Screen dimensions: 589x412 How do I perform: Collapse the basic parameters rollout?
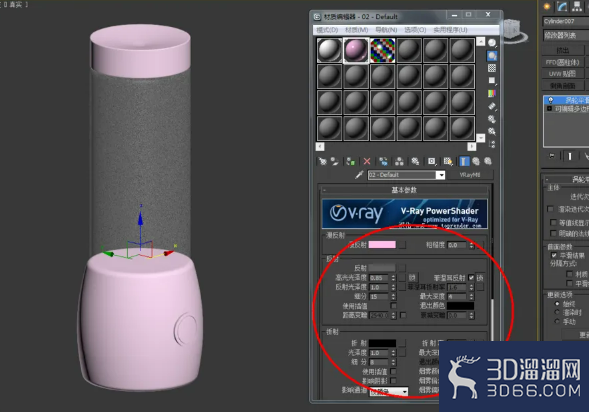pyautogui.click(x=404, y=190)
